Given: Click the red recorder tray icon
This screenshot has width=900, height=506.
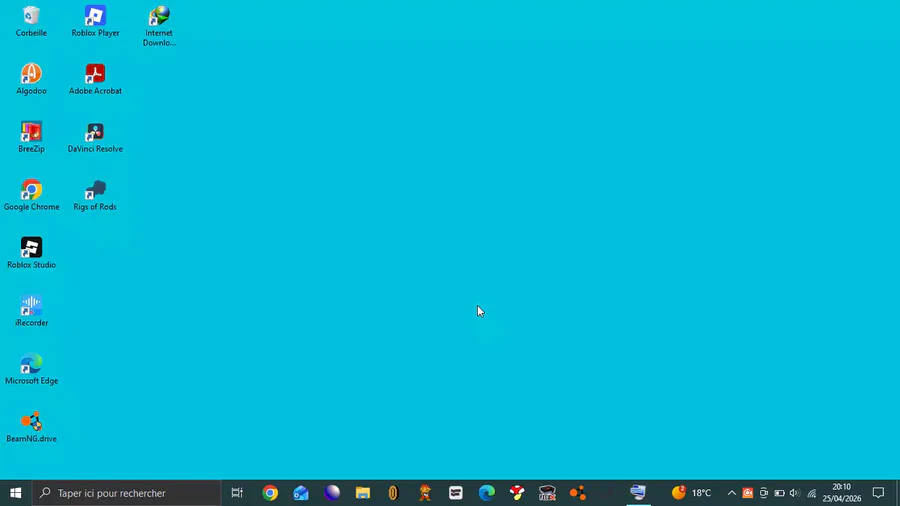Looking at the screenshot, I should click(x=747, y=493).
